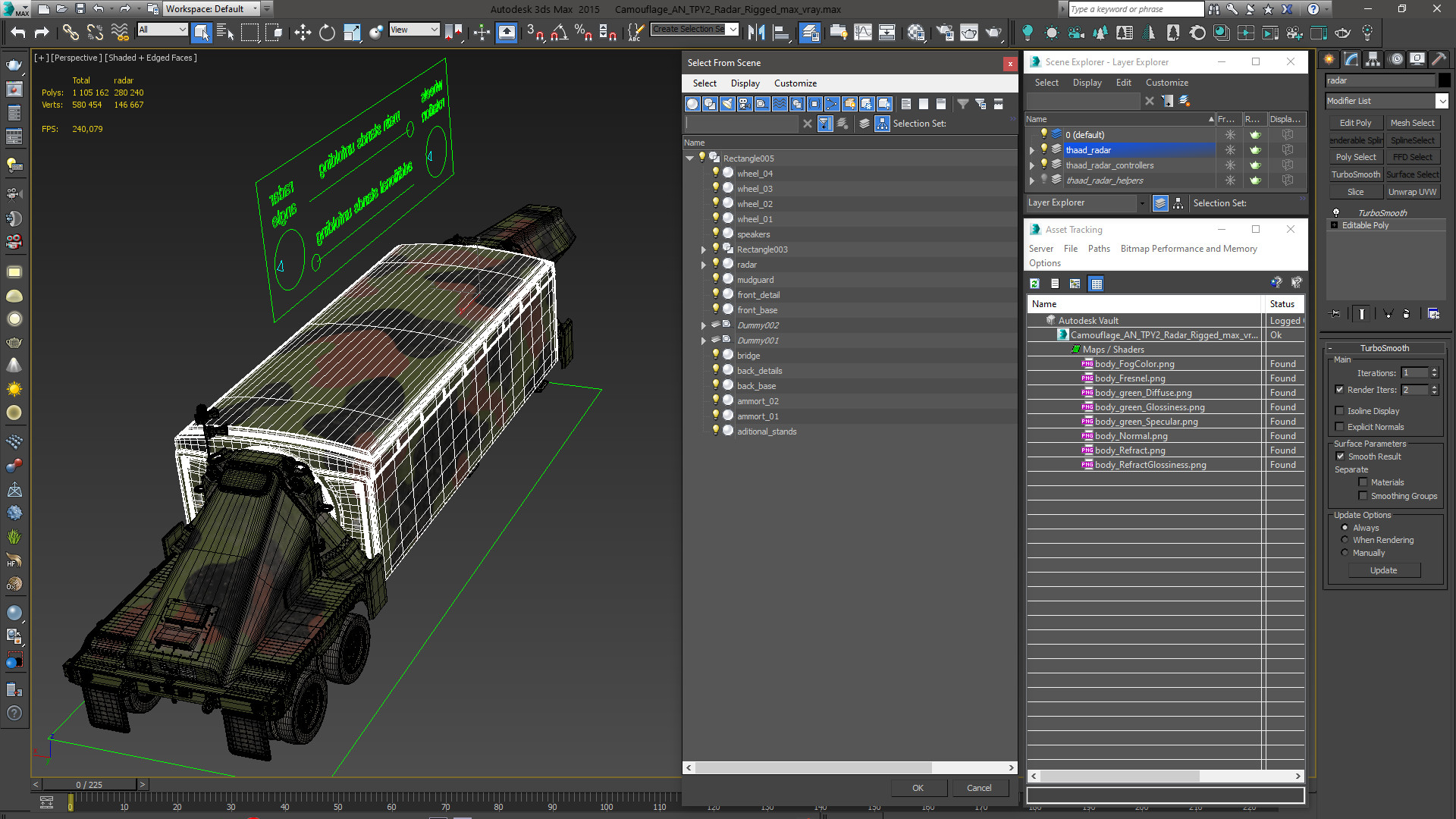Click the Select tab in Select From Scene

[704, 83]
